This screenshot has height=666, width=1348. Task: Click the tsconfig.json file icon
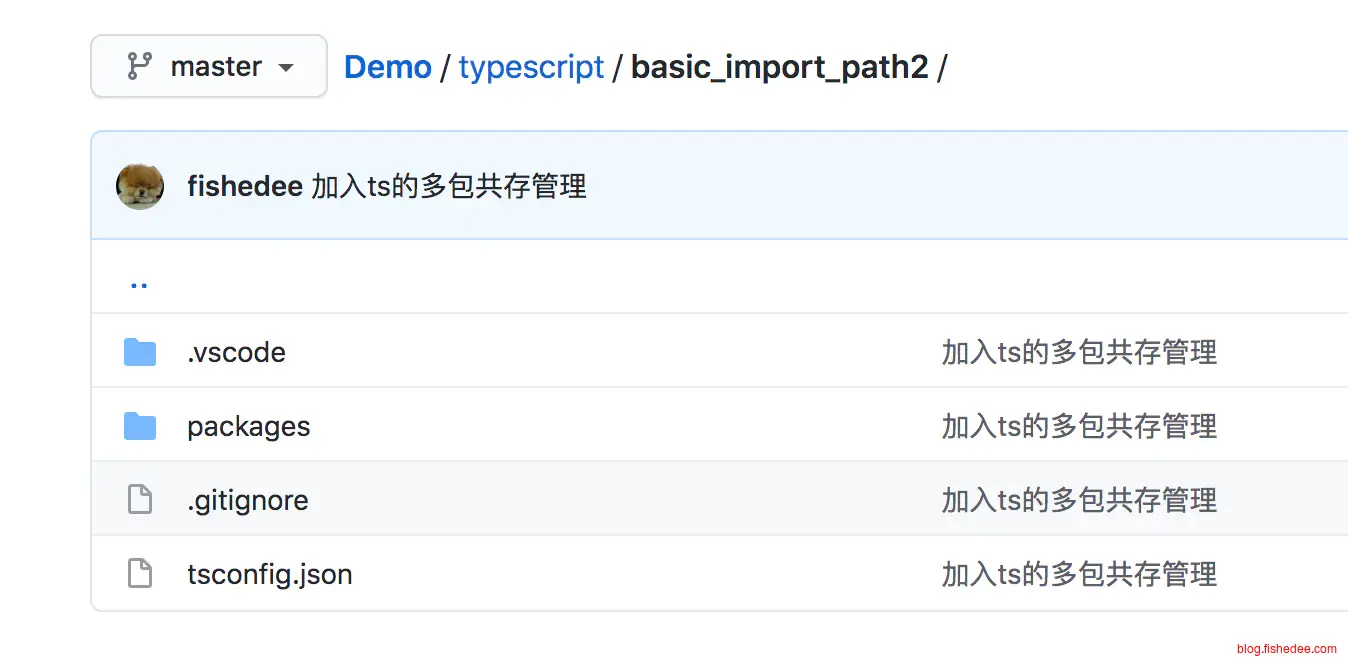point(140,574)
